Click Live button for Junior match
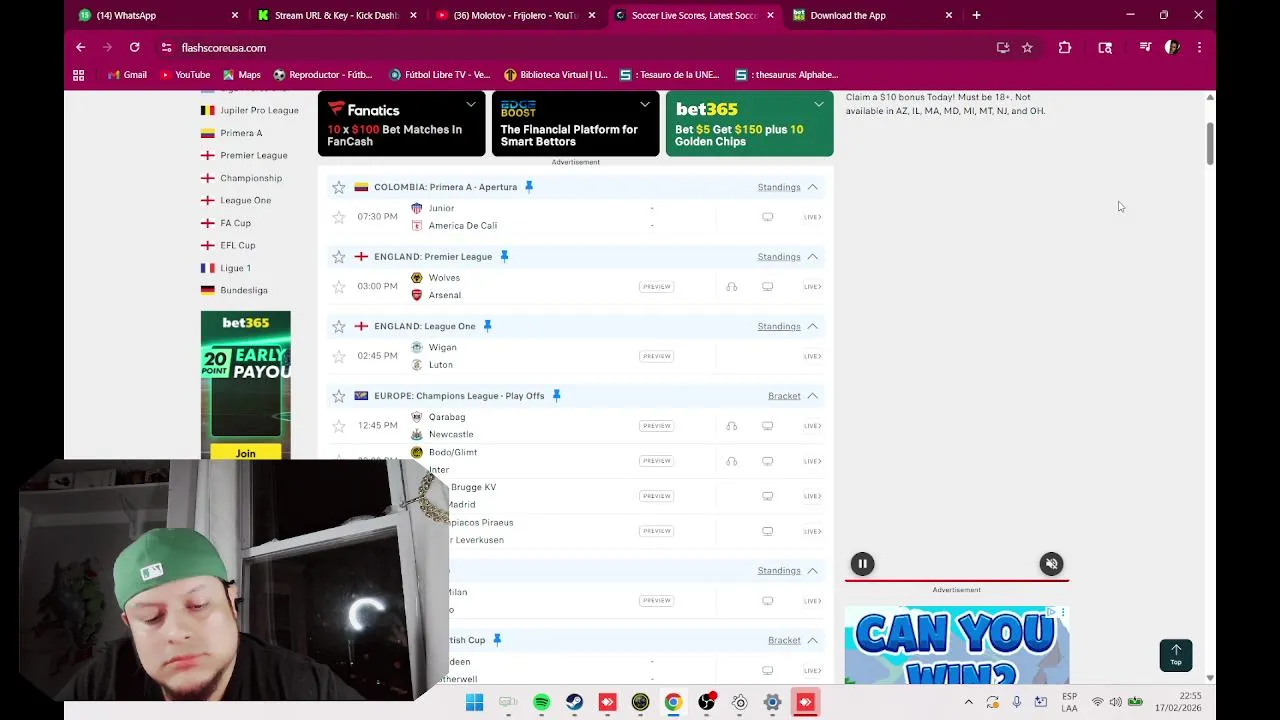1280x720 pixels. pos(812,217)
